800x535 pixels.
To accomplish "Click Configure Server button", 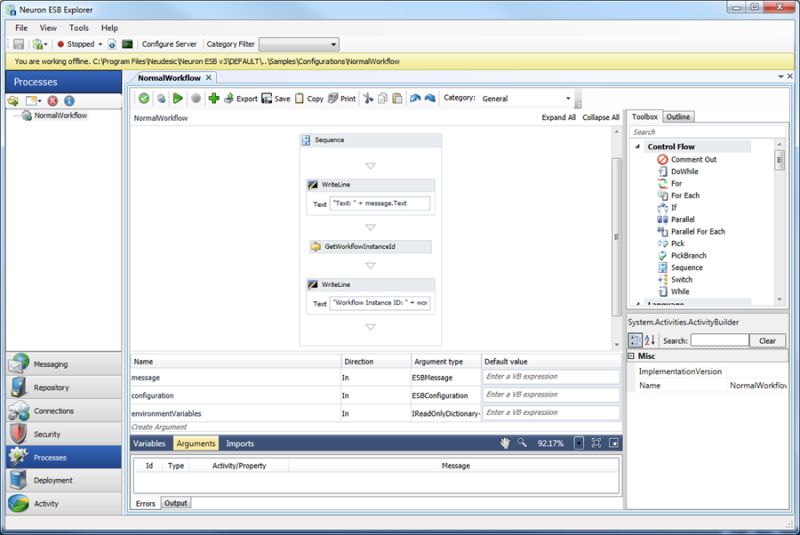I will 169,44.
